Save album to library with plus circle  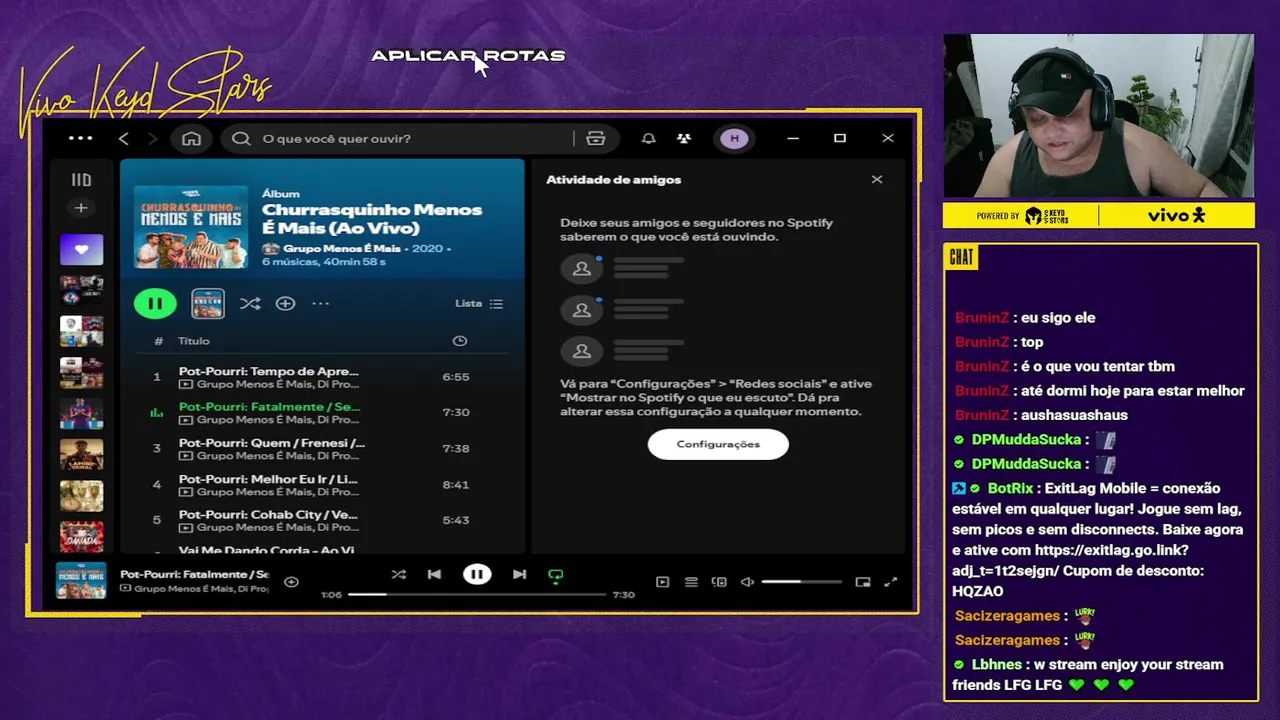point(285,303)
